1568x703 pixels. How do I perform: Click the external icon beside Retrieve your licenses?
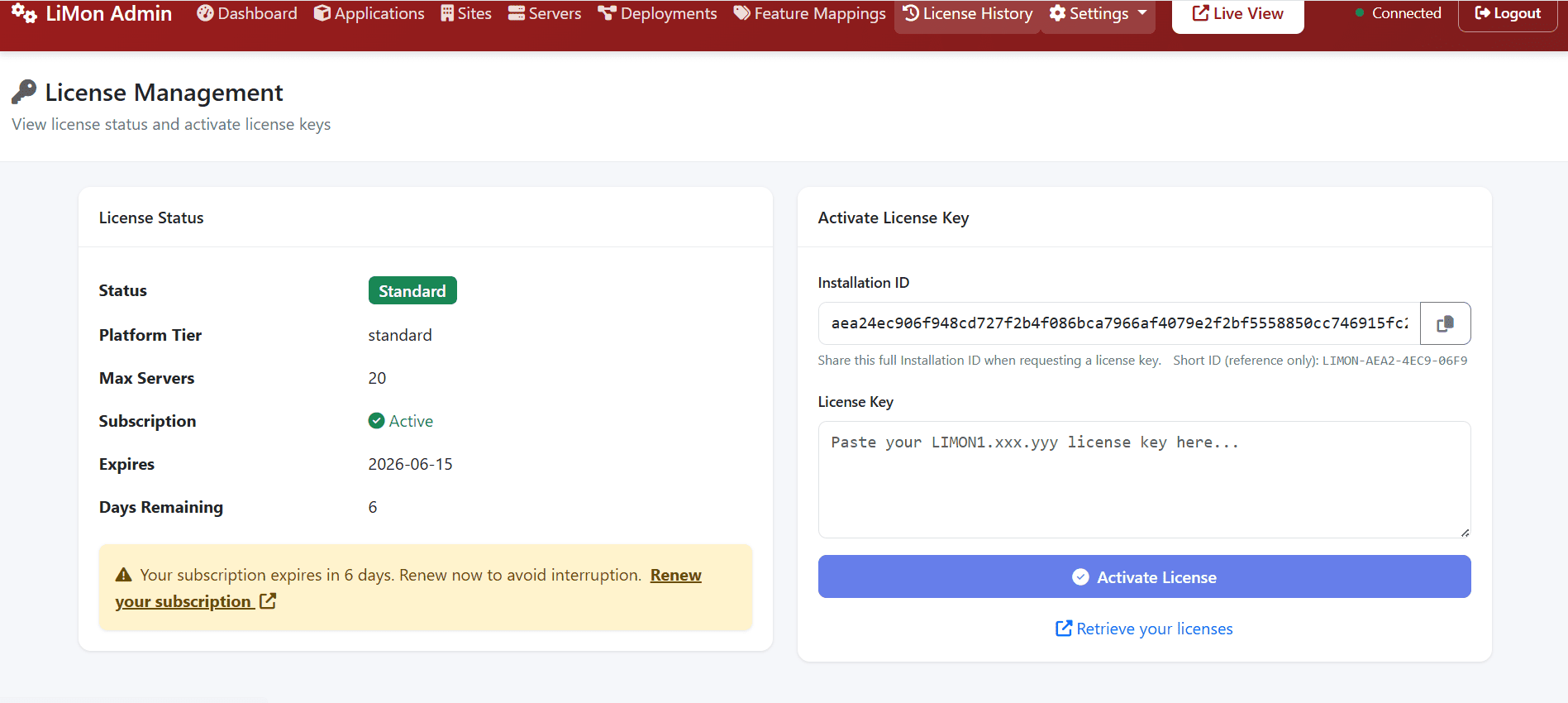pyautogui.click(x=1064, y=629)
